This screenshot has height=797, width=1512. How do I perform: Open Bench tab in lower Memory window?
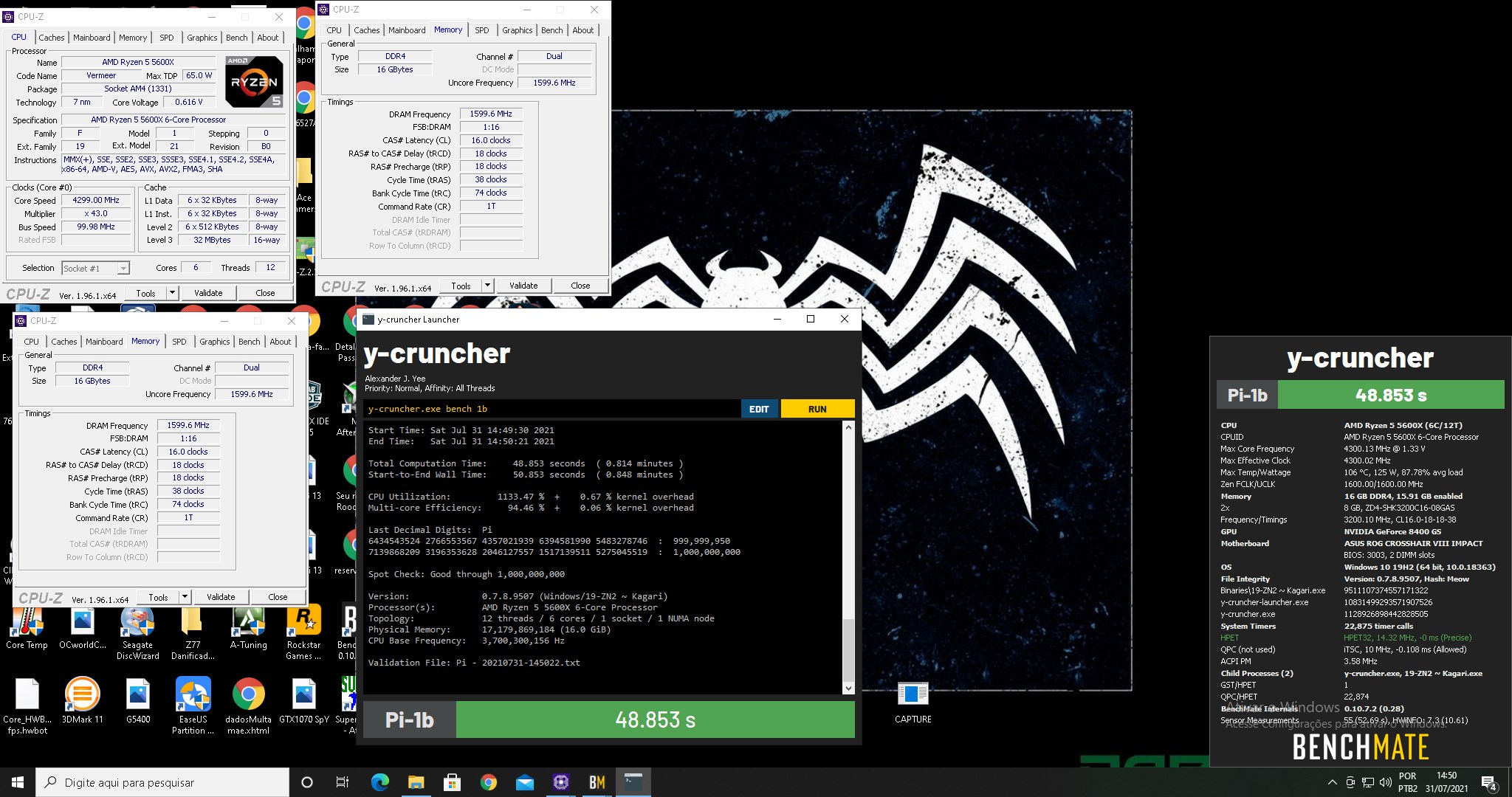250,342
